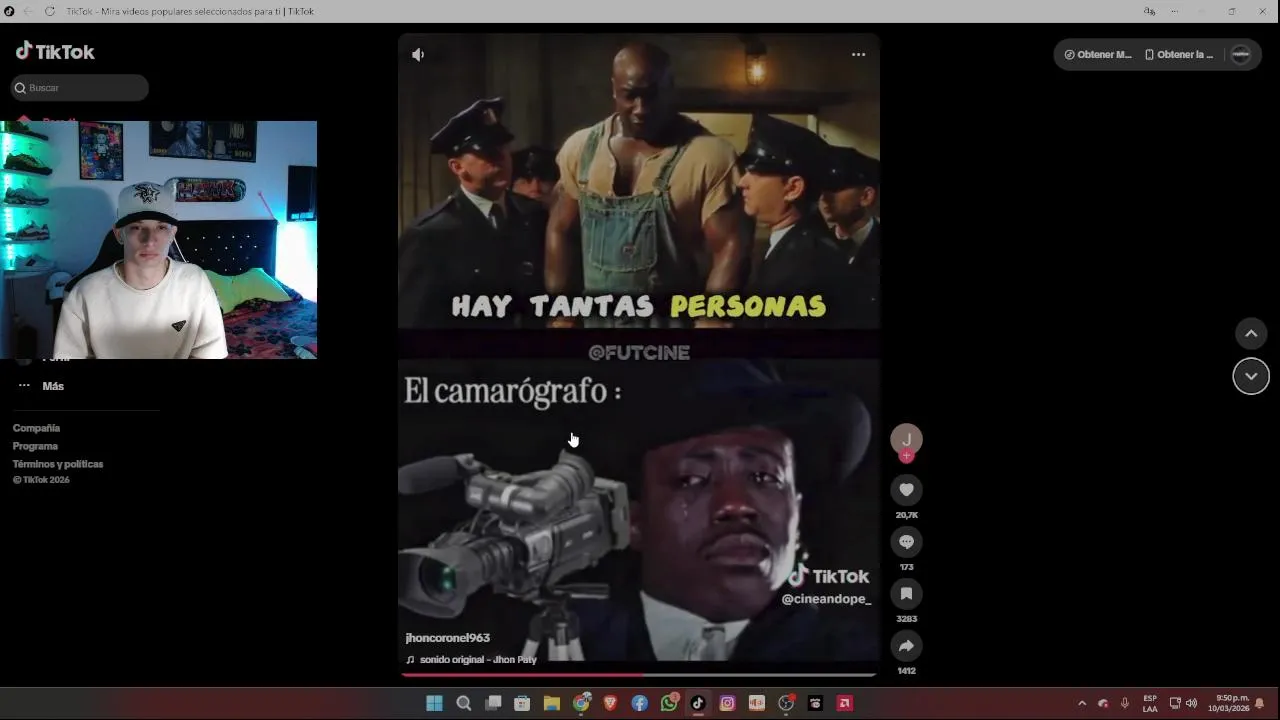1280x720 pixels.
Task: Click the microphone tray icon
Action: [x=1125, y=704]
